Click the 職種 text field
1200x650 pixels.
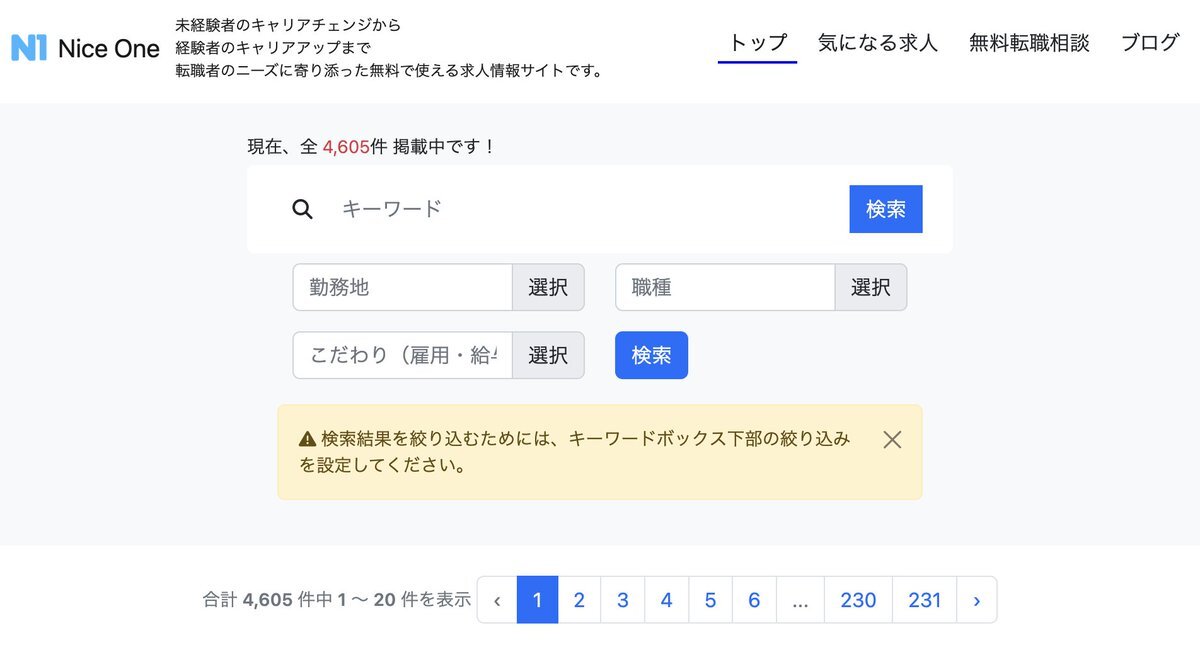click(x=725, y=287)
